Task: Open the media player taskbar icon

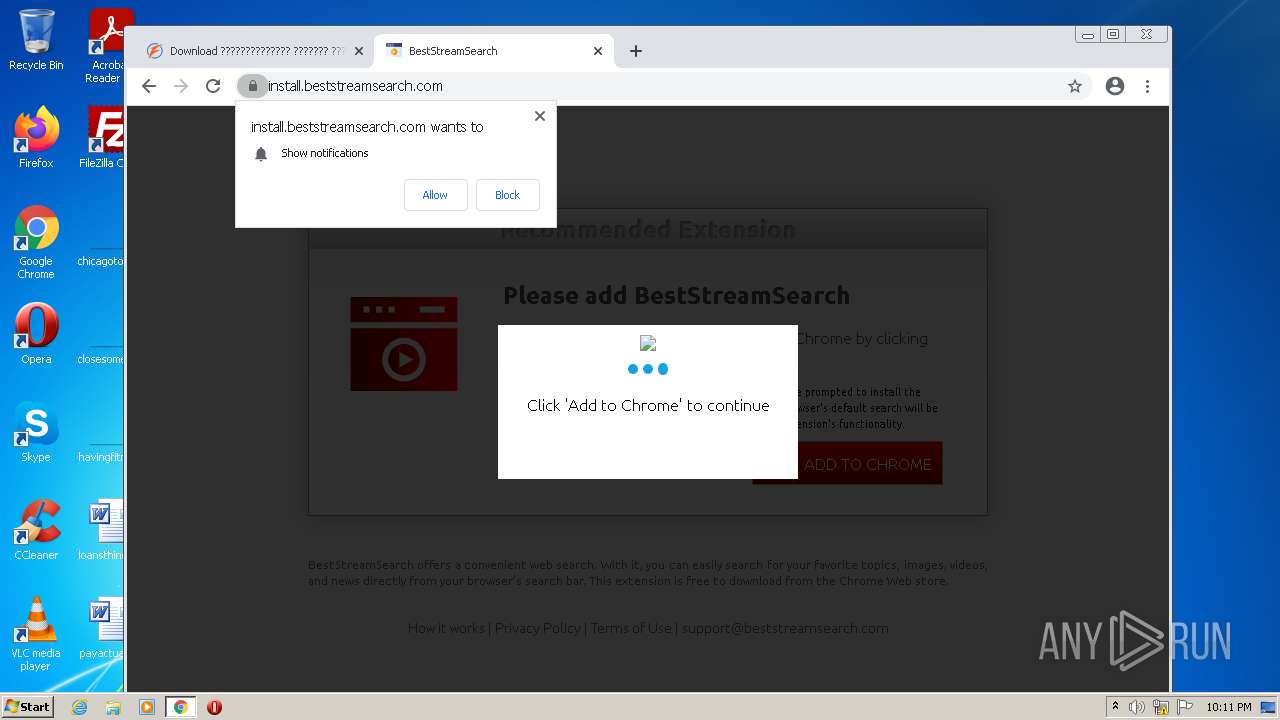Action: [x=147, y=707]
